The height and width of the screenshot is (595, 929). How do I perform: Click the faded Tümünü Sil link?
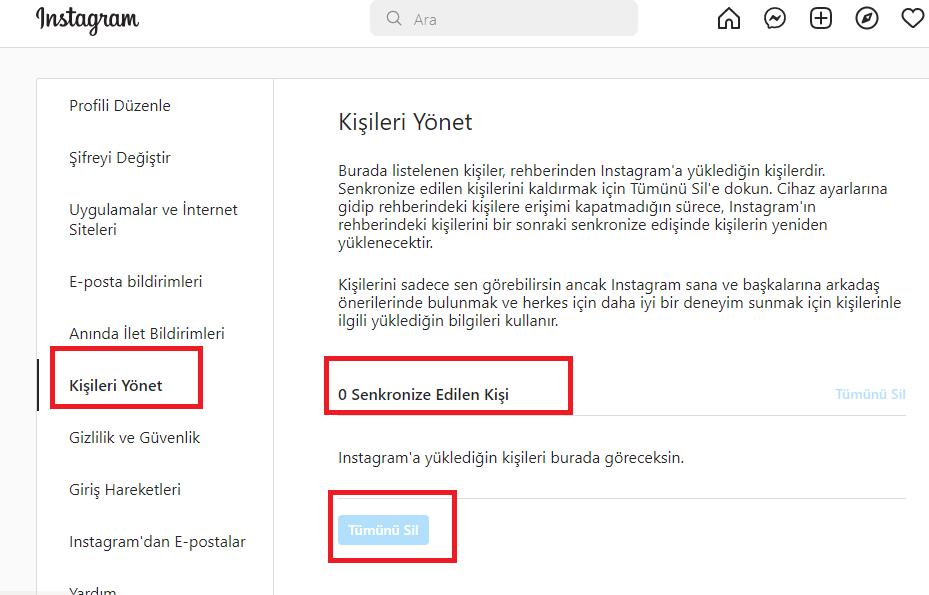(x=870, y=394)
